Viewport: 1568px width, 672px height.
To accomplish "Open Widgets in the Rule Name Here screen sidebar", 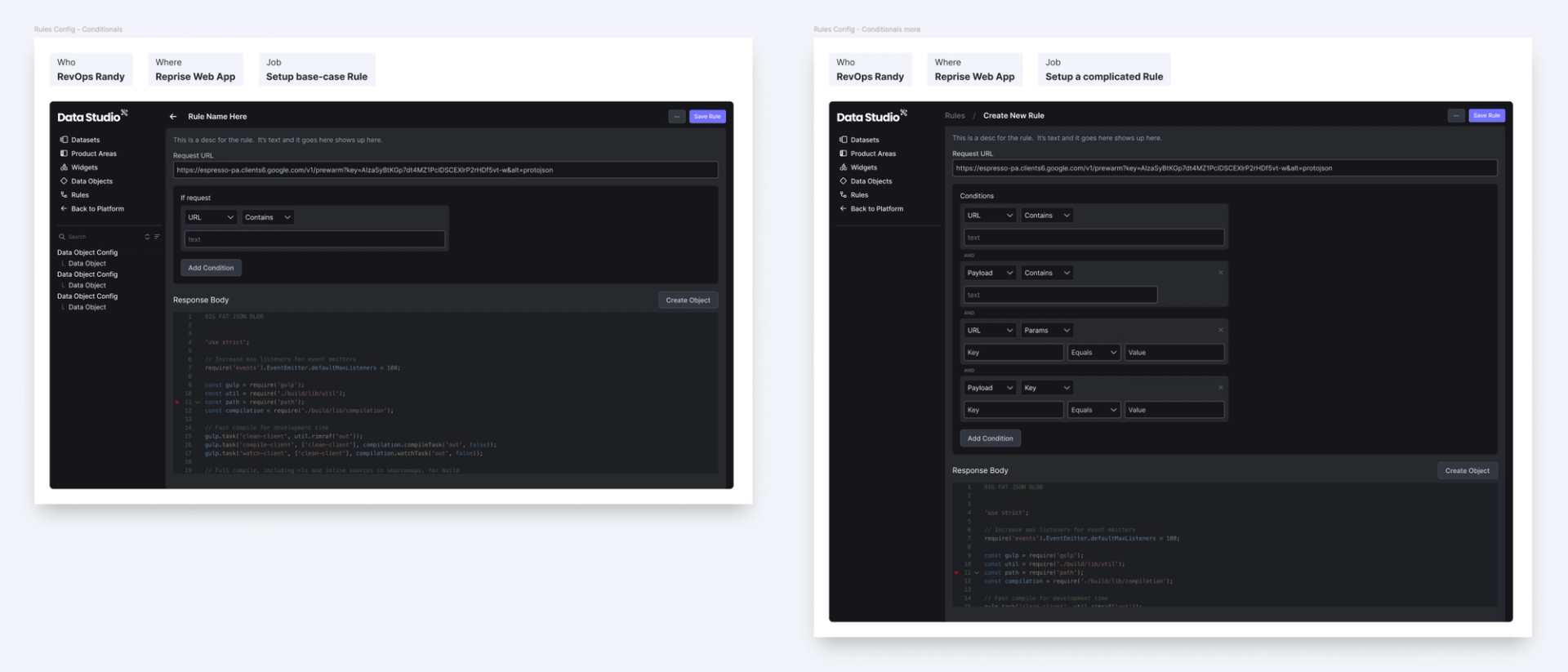I will [x=79, y=167].
